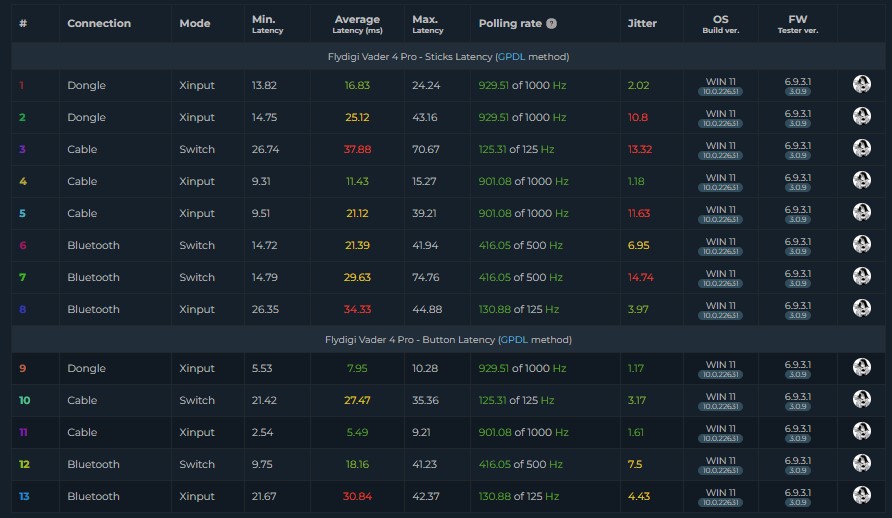This screenshot has height=518, width=892.
Task: Sort table by Connection column
Action: 99,23
